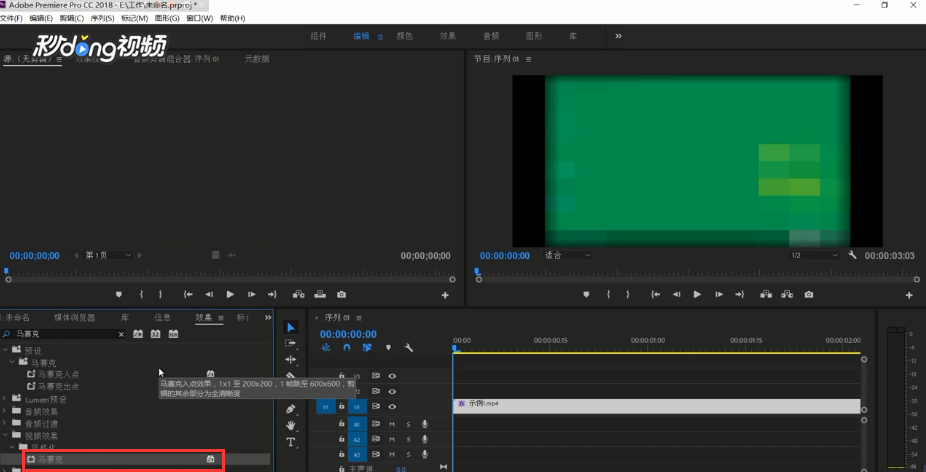Select the Track Select Forward tool

291,343
